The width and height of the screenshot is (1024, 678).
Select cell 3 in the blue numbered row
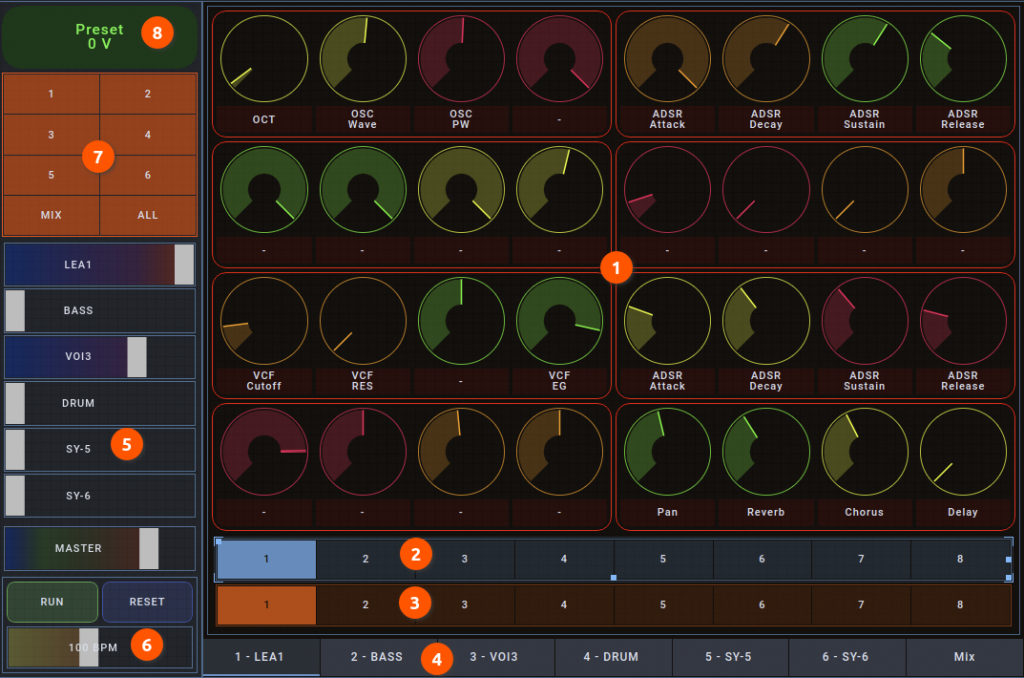pyautogui.click(x=465, y=559)
